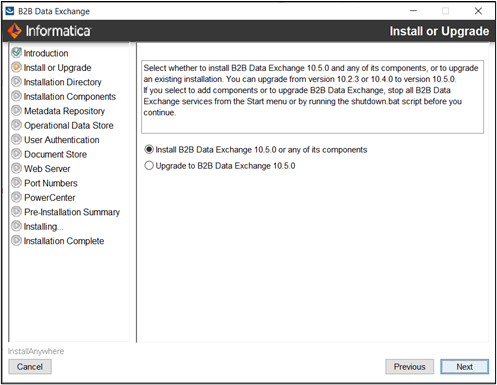Go back with the Previous button
This screenshot has width=497, height=385.
pos(410,367)
